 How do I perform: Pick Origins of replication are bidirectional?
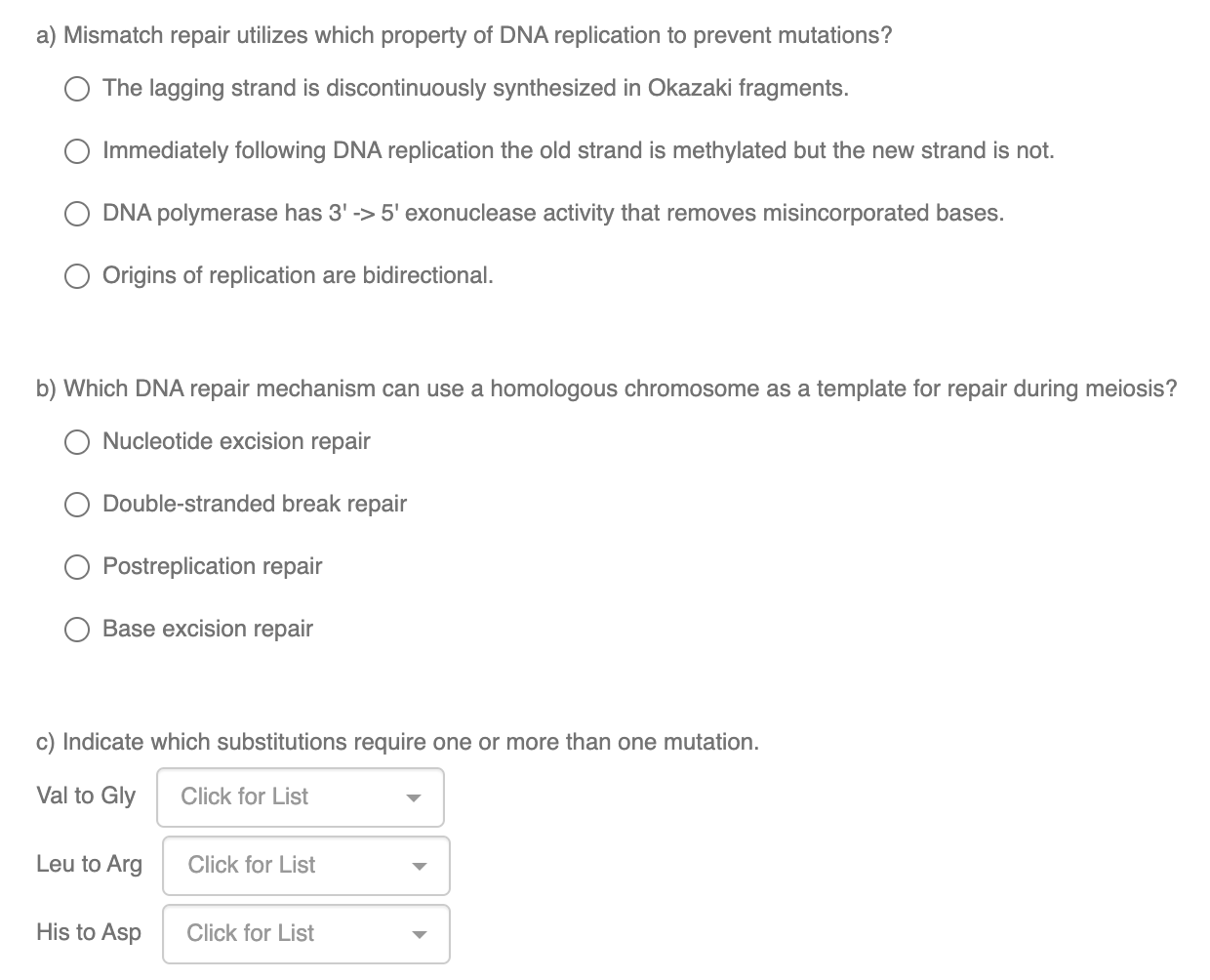pyautogui.click(x=78, y=276)
